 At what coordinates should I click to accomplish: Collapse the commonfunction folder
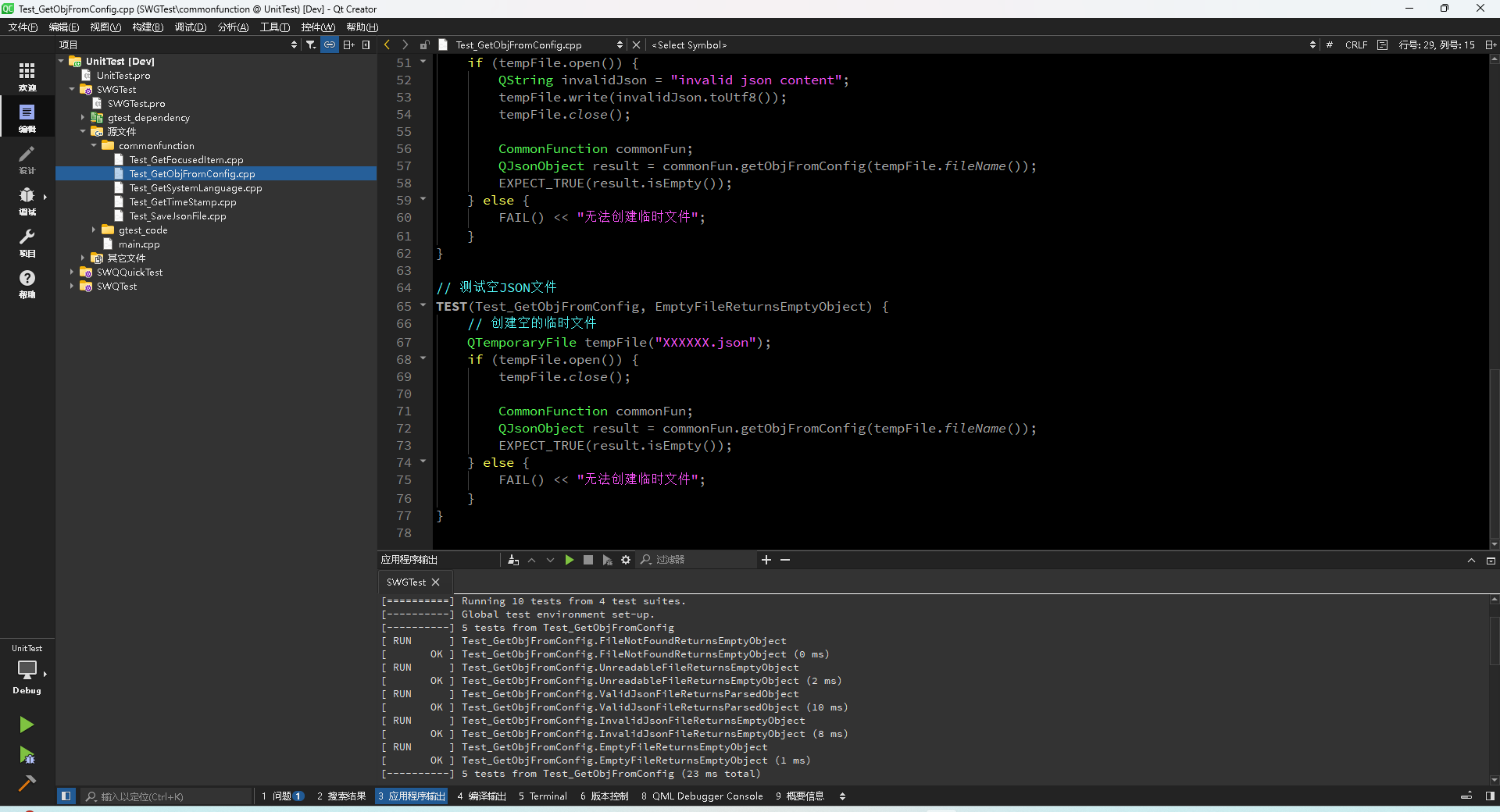(94, 145)
